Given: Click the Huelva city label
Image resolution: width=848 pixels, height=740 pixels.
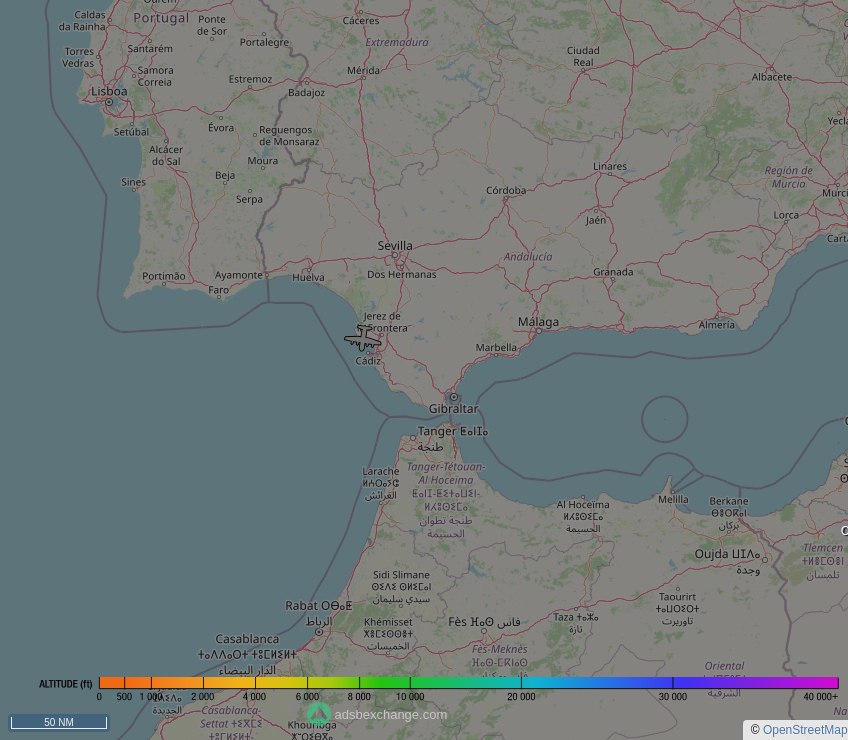Looking at the screenshot, I should pos(308,278).
